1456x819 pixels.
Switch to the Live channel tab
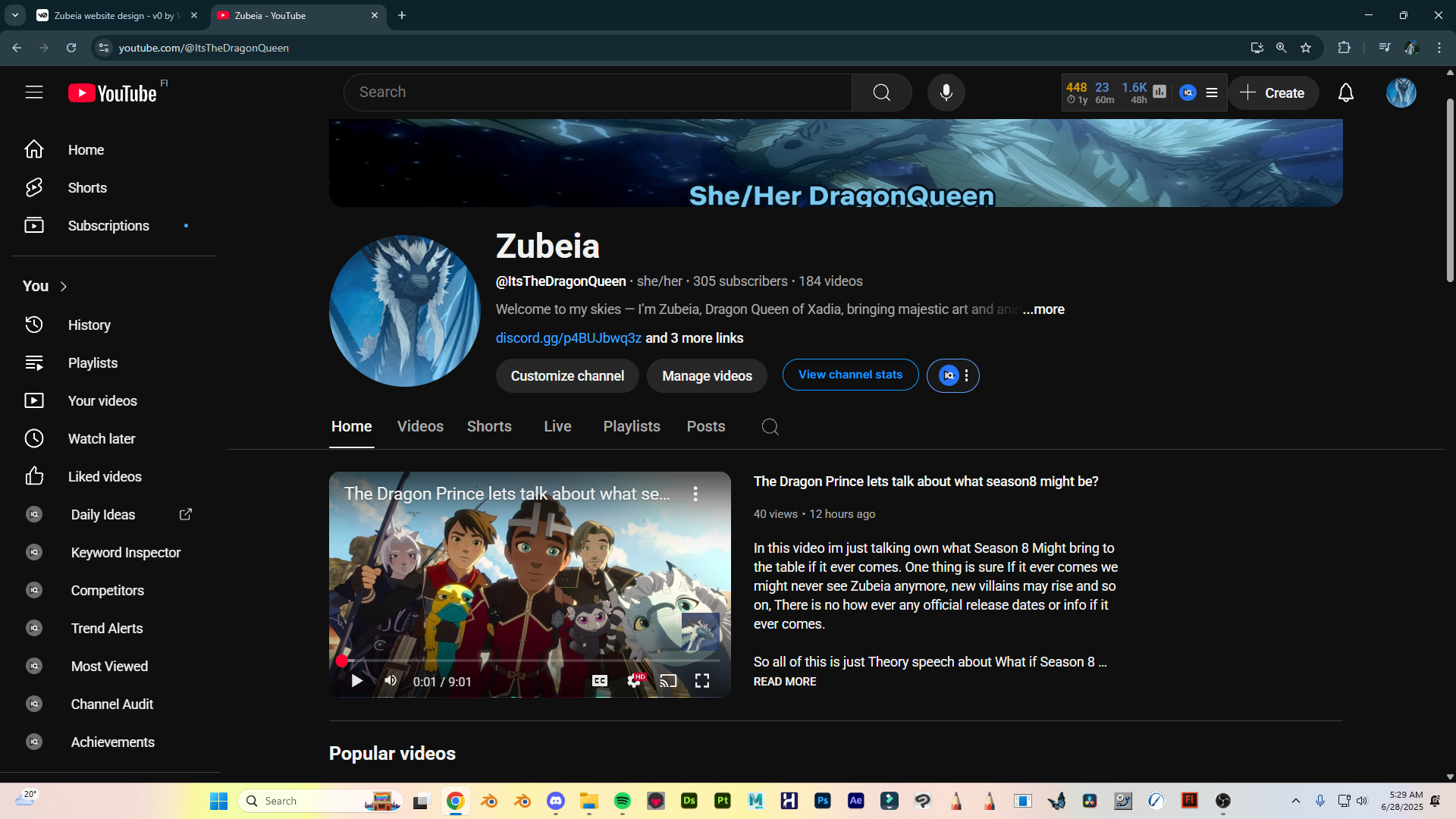click(x=557, y=427)
